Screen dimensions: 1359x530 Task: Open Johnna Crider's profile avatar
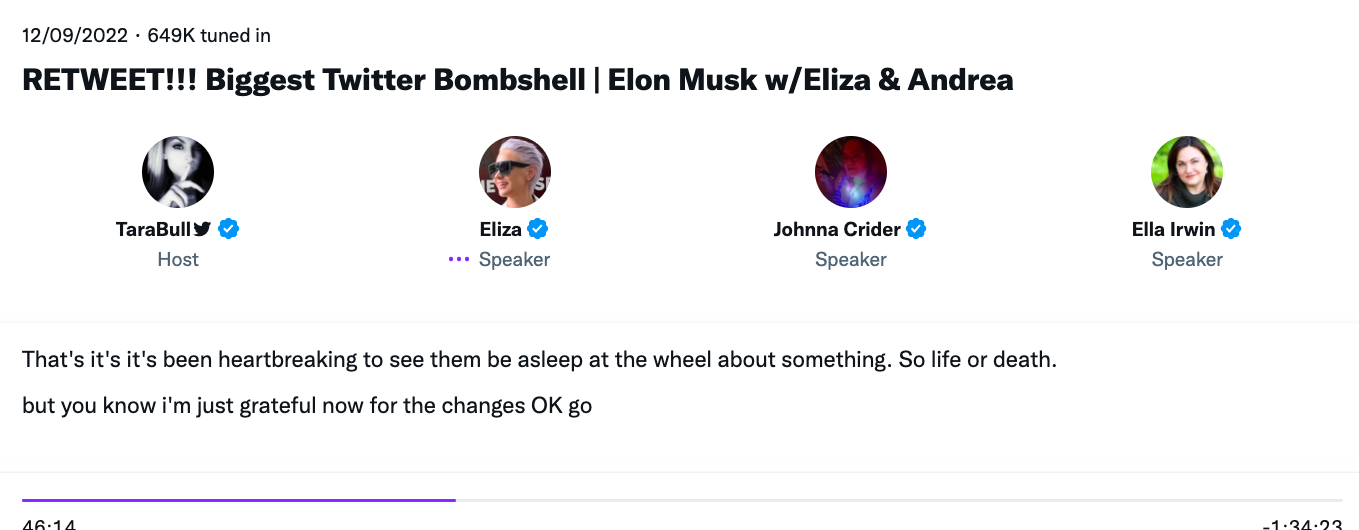[x=851, y=172]
